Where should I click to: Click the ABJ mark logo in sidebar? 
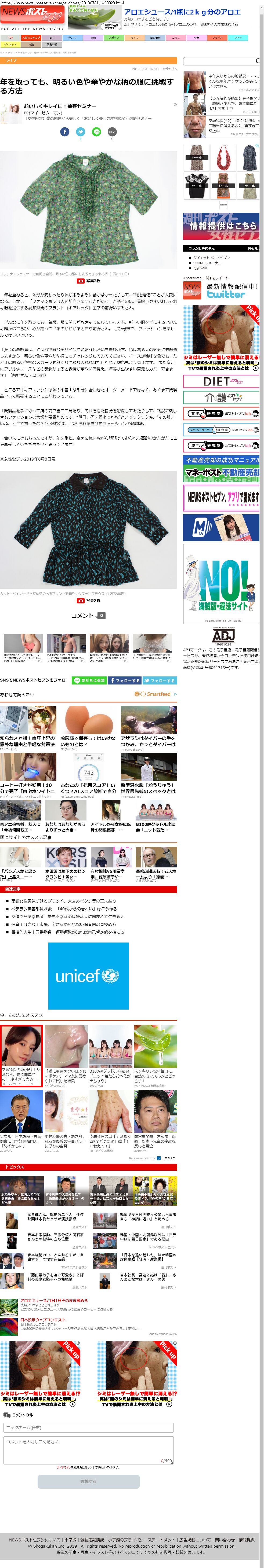(223, 636)
